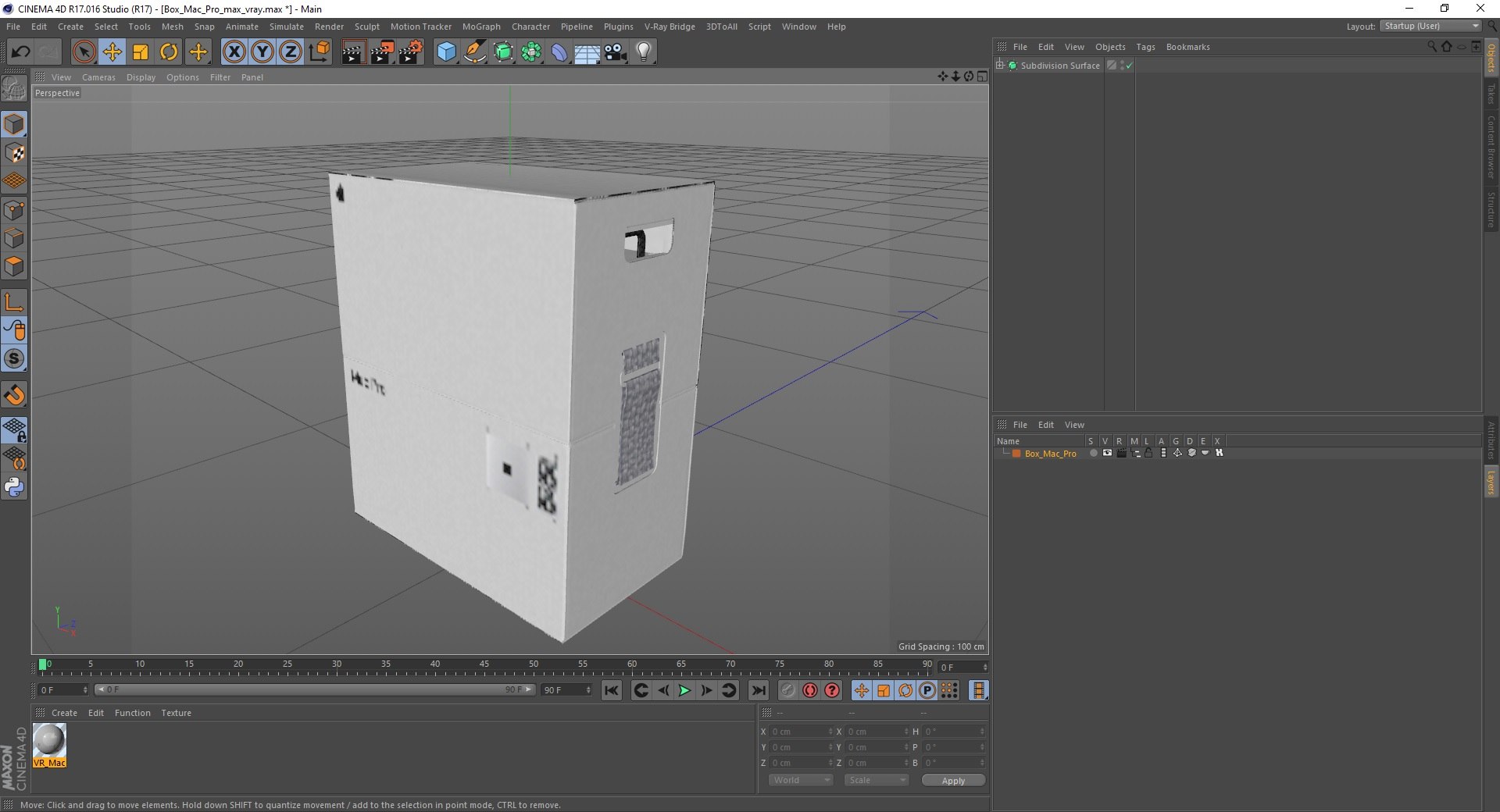Play the animation forward
Viewport: 1500px width, 812px height.
click(684, 690)
